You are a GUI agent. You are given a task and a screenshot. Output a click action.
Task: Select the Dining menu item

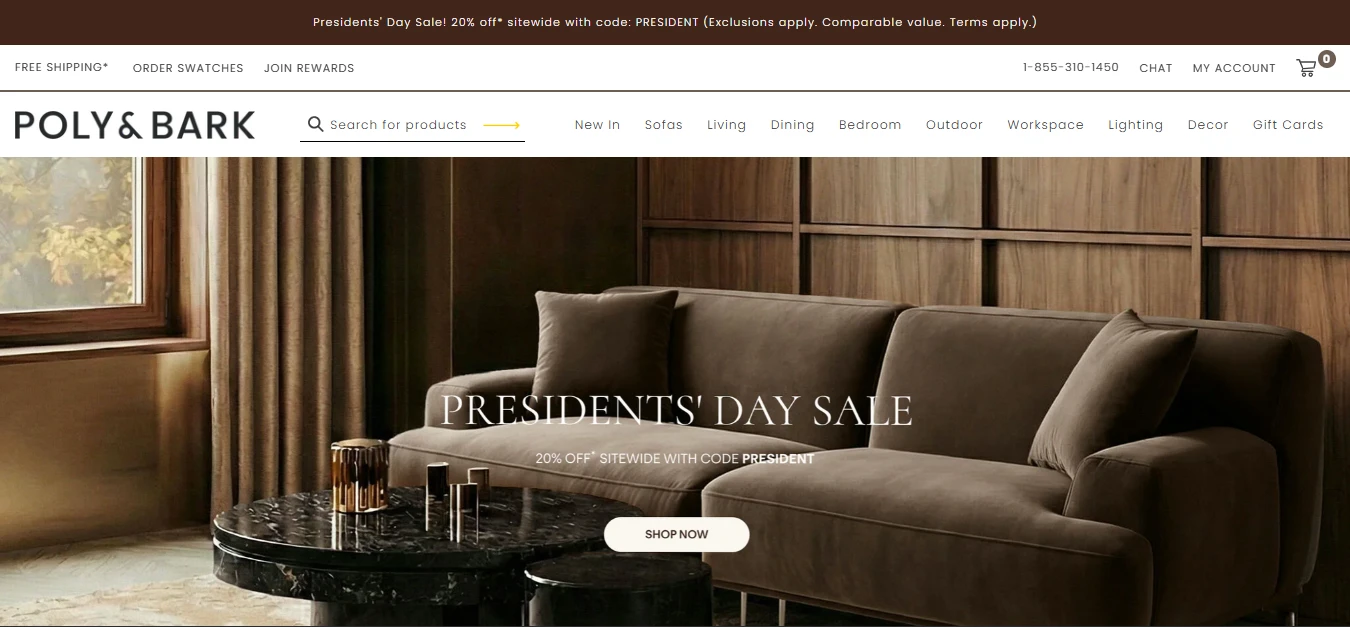[792, 125]
